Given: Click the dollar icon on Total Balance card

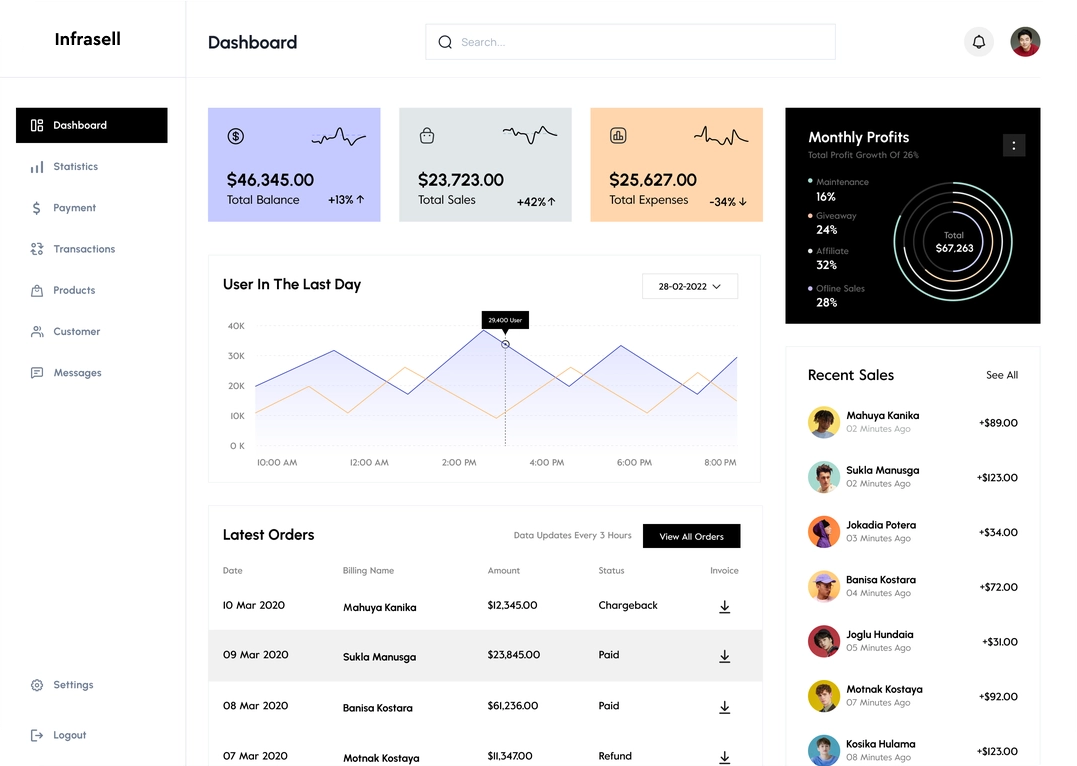Looking at the screenshot, I should (236, 136).
